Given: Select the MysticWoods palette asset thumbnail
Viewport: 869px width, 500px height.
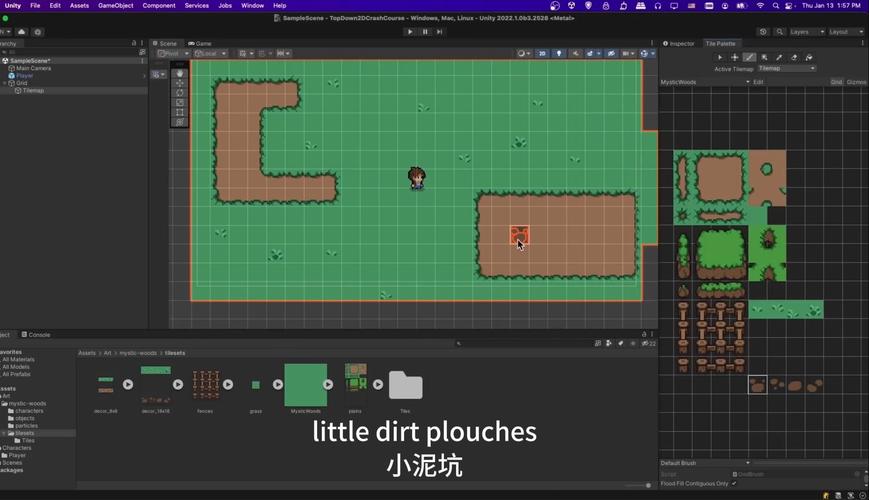Looking at the screenshot, I should [305, 385].
